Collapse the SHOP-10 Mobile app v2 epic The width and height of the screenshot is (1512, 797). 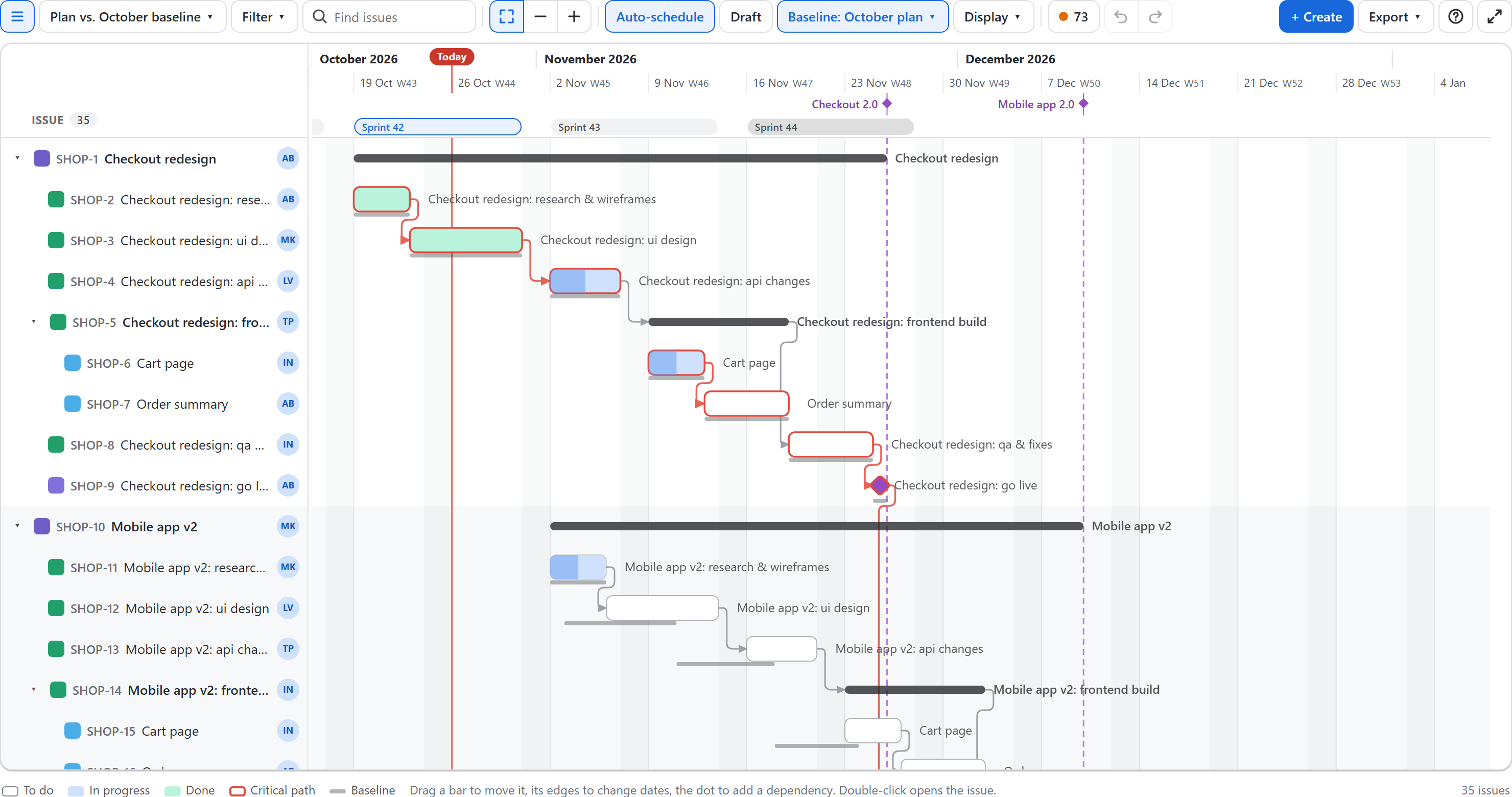coord(17,526)
